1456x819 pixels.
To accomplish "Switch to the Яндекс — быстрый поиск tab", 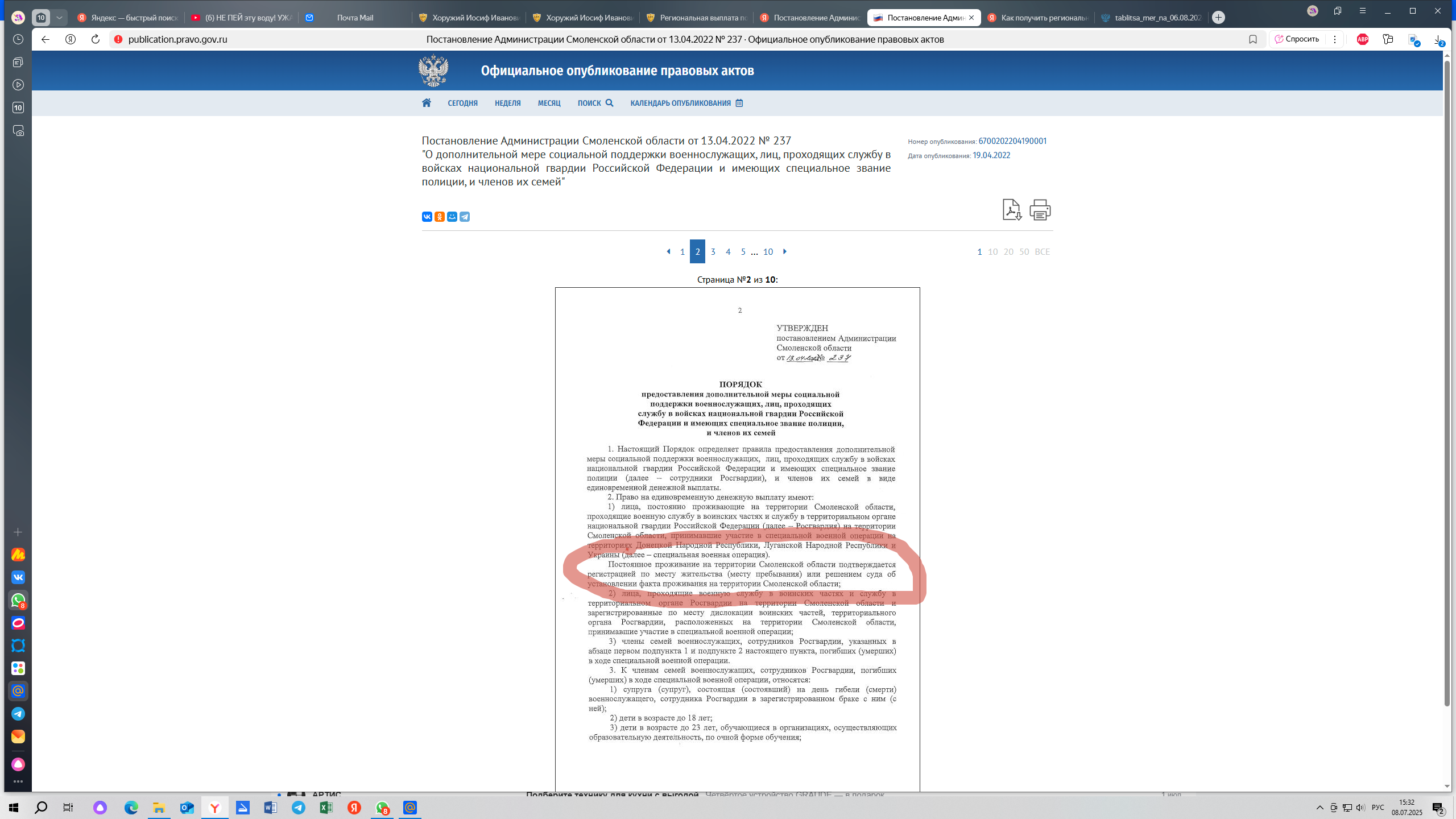I will (127, 18).
